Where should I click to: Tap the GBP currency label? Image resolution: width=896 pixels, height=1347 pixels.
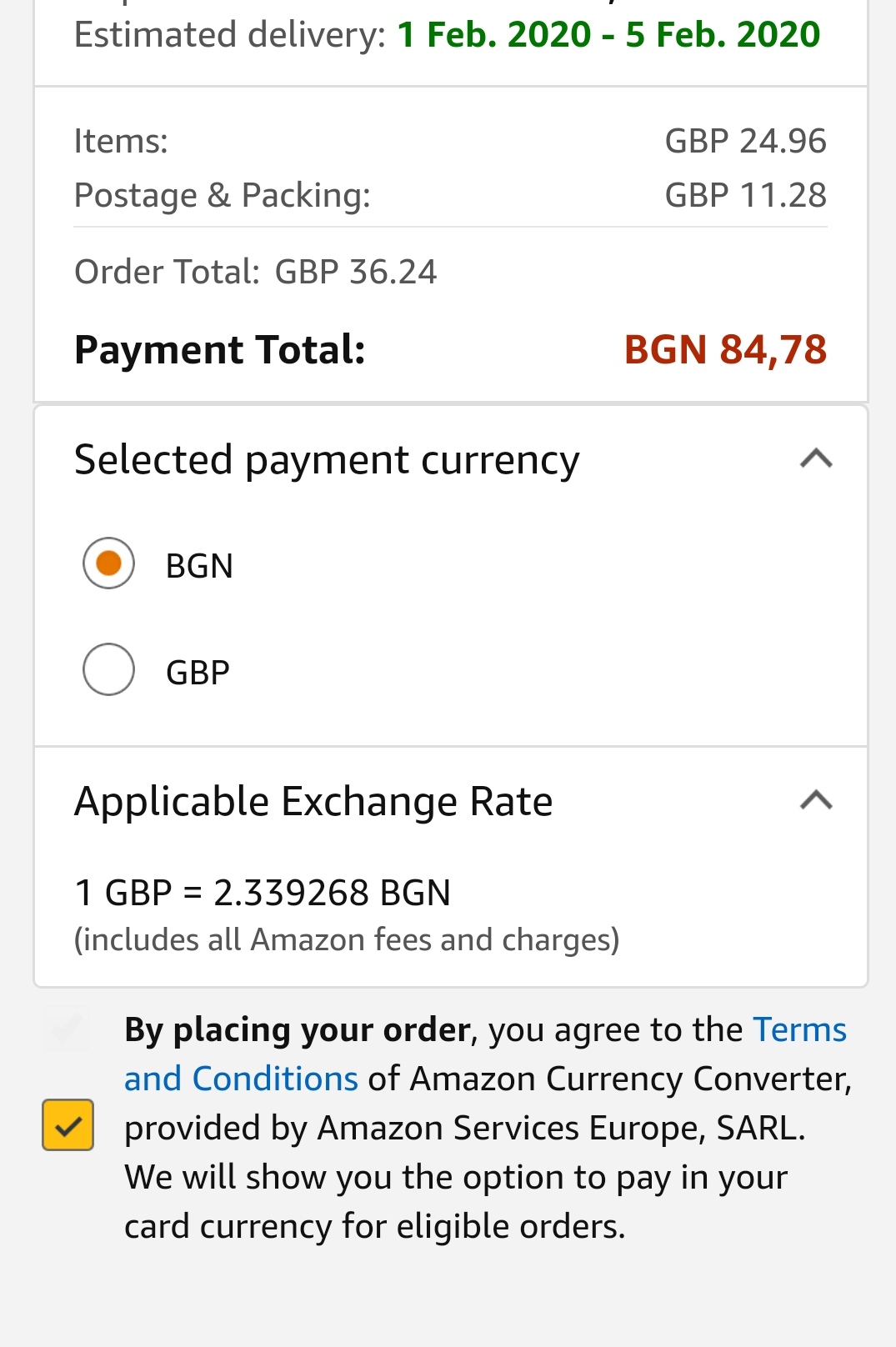point(198,673)
